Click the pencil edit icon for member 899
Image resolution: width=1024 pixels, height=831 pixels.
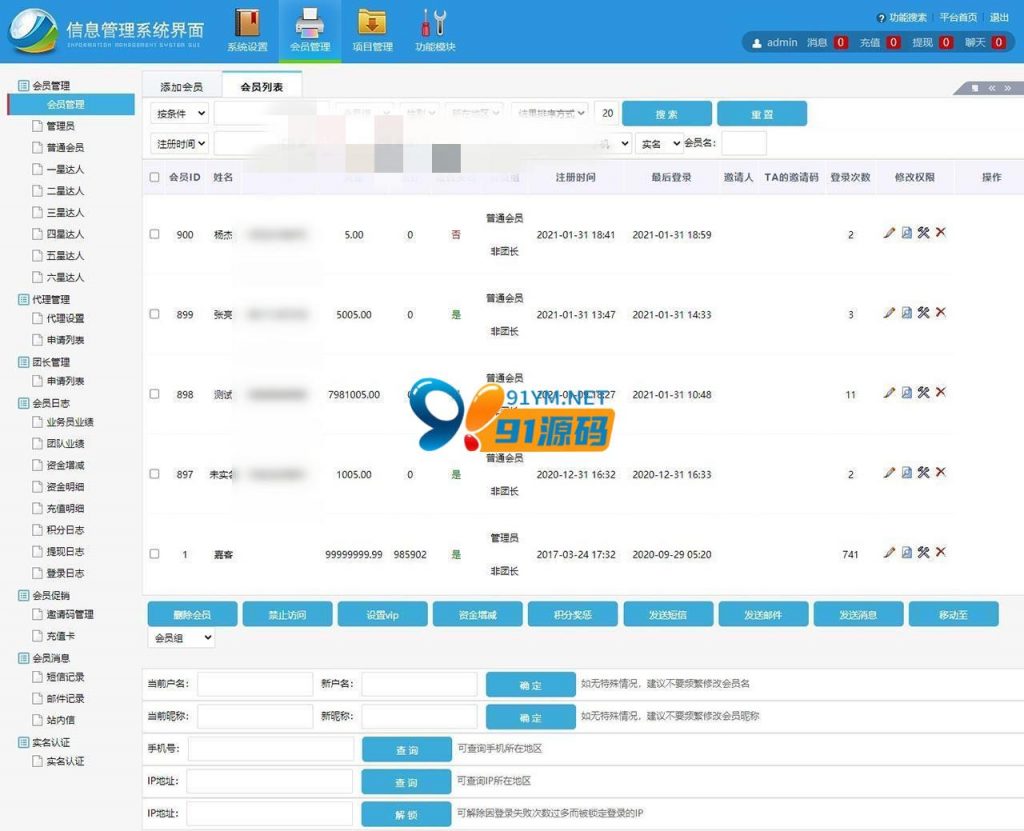click(x=889, y=313)
